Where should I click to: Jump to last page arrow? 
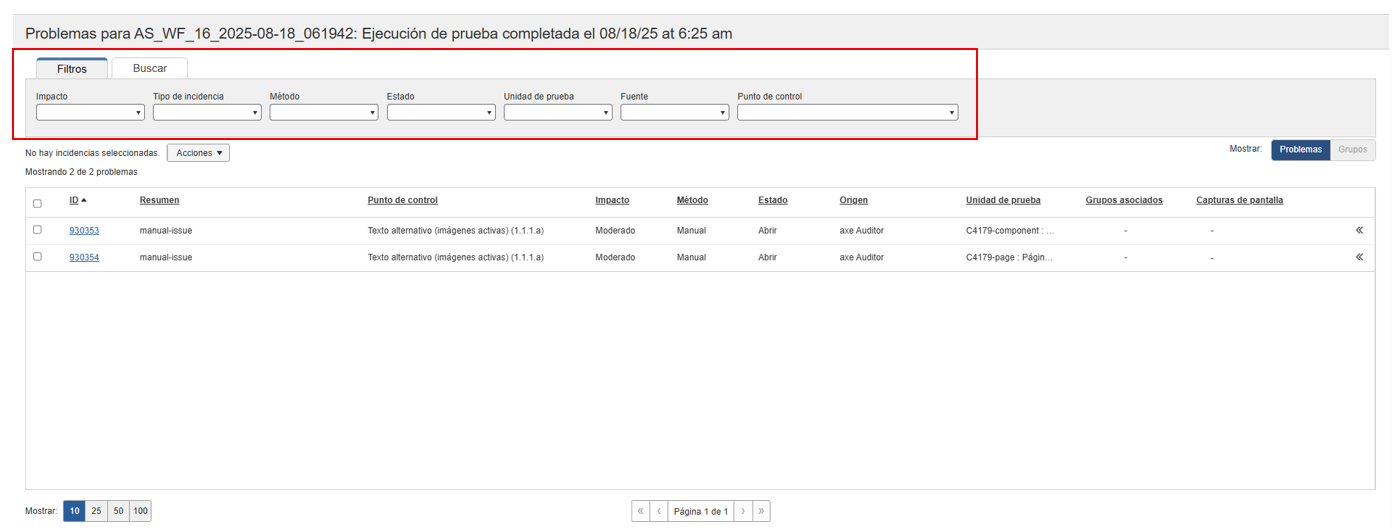click(x=761, y=511)
